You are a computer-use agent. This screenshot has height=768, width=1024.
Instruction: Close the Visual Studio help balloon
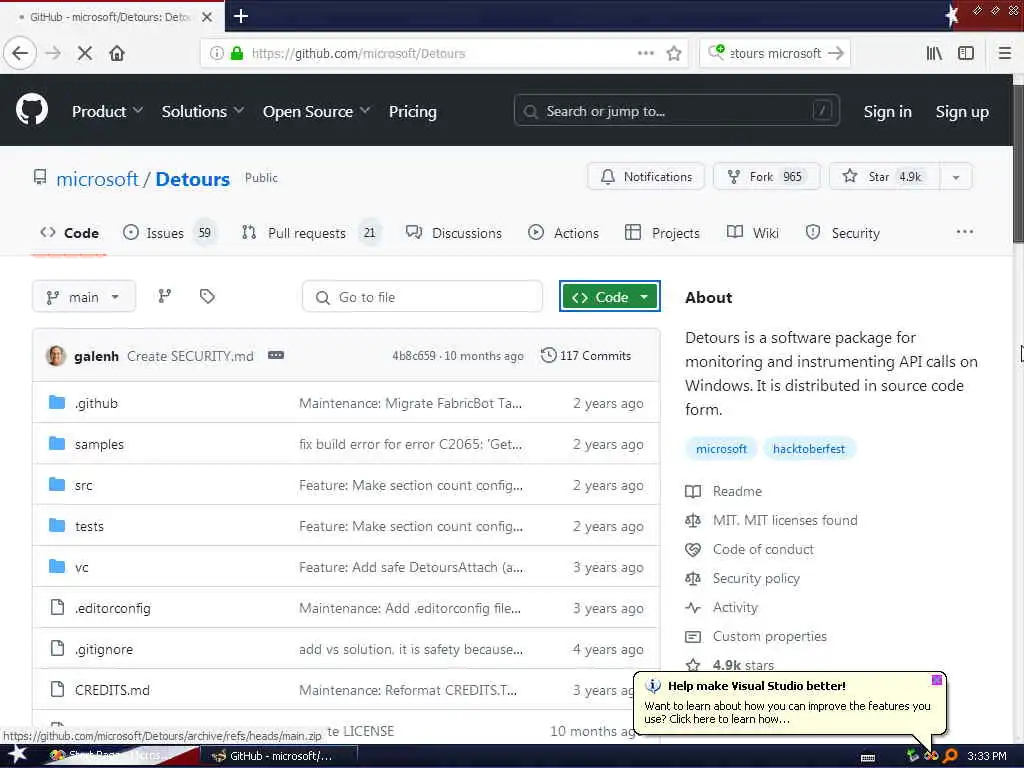[x=936, y=680]
